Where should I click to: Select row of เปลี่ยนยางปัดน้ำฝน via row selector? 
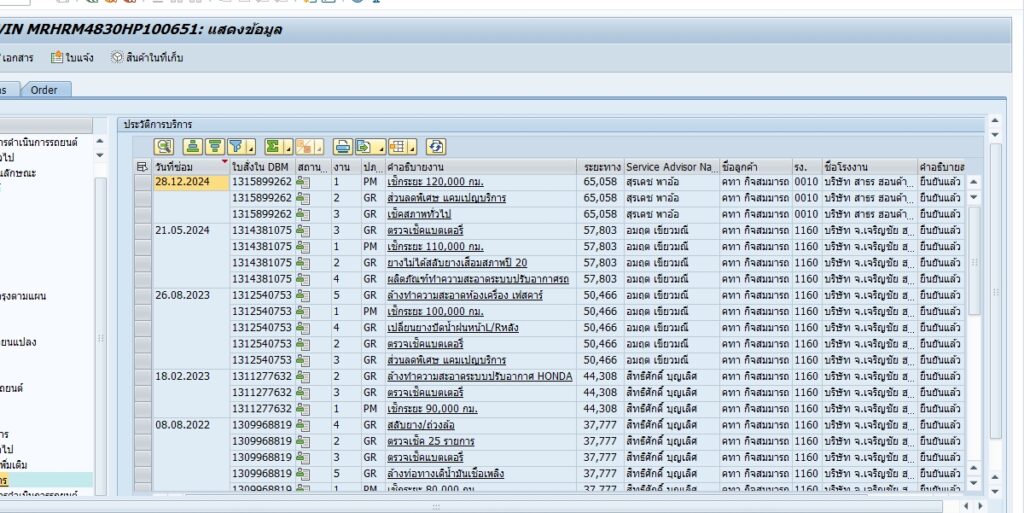click(x=142, y=328)
